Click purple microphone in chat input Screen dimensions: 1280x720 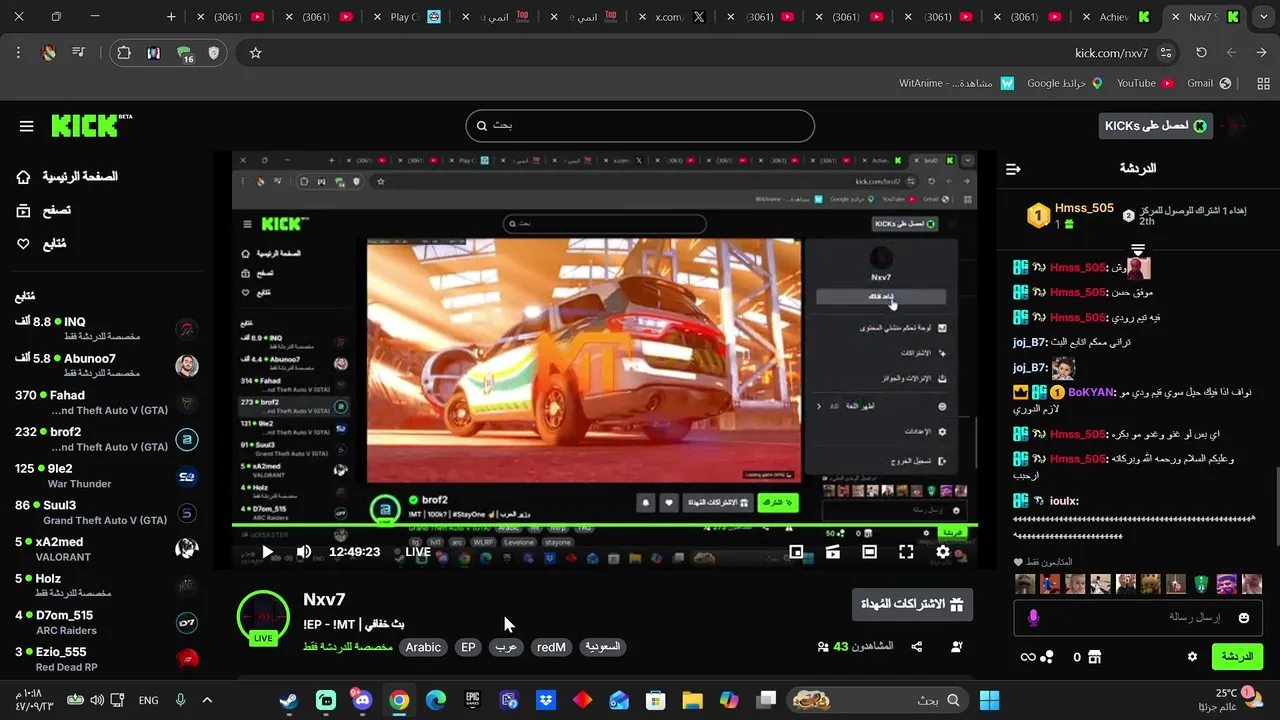[1034, 618]
